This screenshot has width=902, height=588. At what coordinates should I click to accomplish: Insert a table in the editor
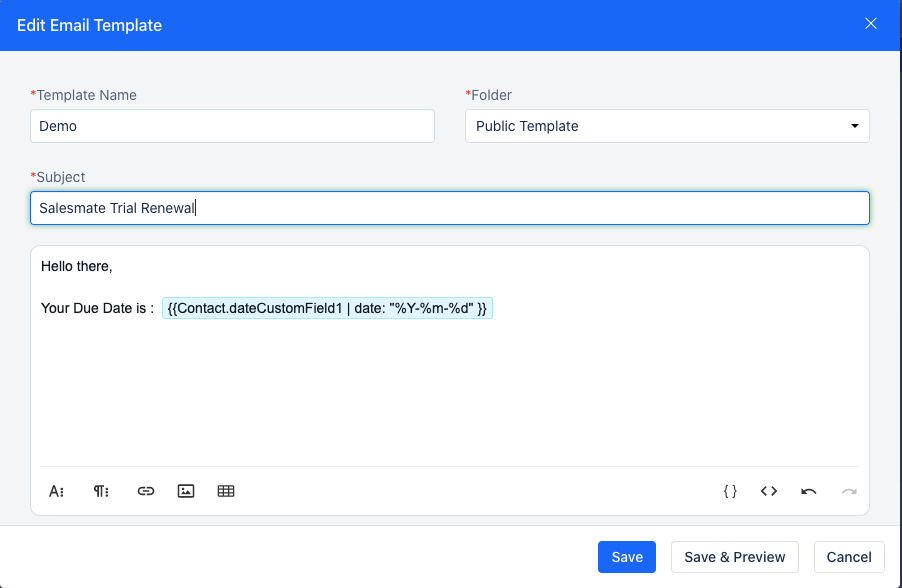[226, 491]
